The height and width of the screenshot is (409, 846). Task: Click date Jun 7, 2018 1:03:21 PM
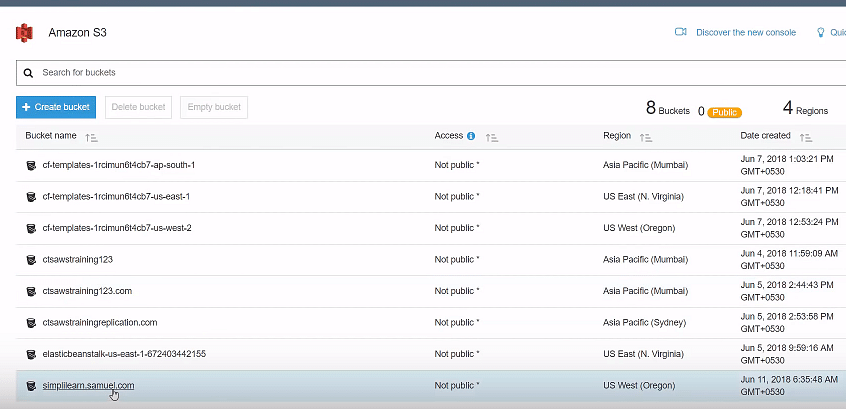point(789,165)
